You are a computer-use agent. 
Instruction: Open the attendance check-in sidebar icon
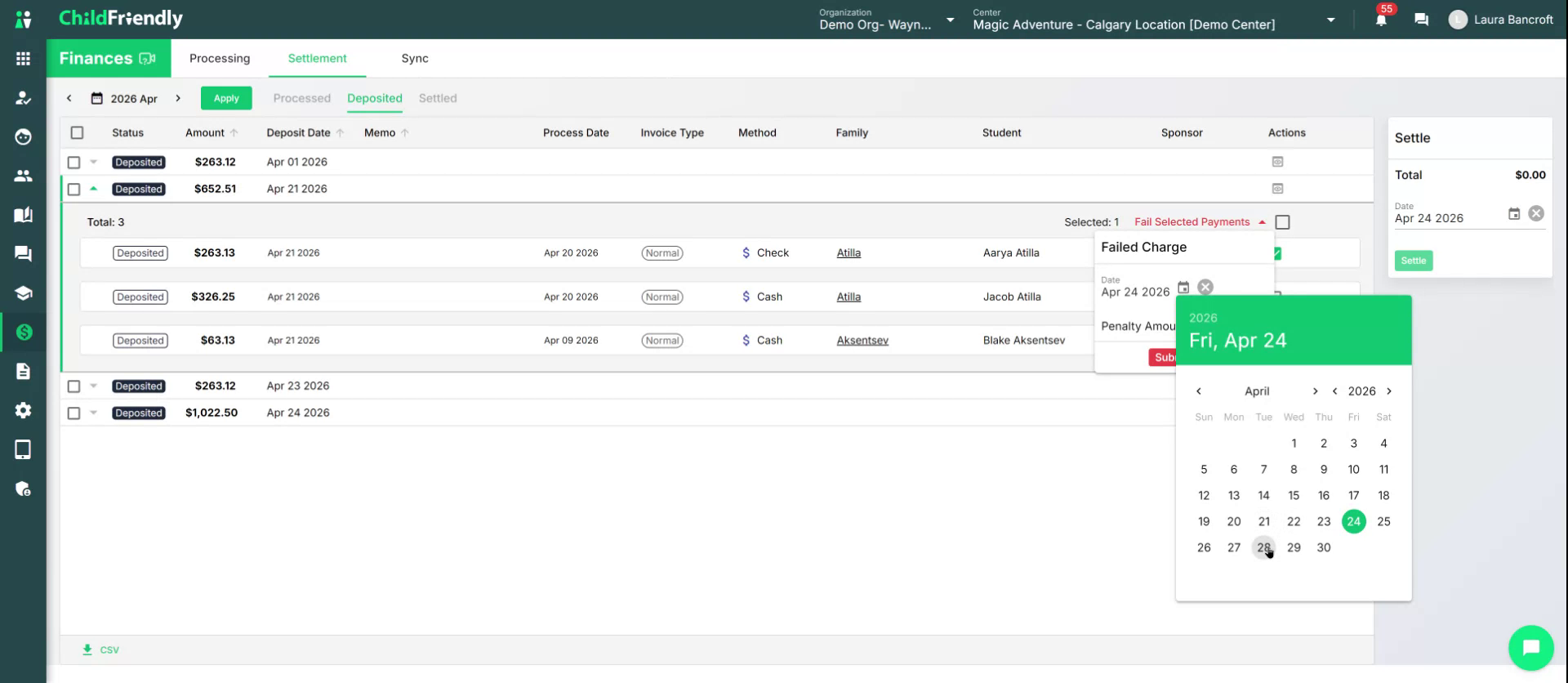tap(23, 98)
